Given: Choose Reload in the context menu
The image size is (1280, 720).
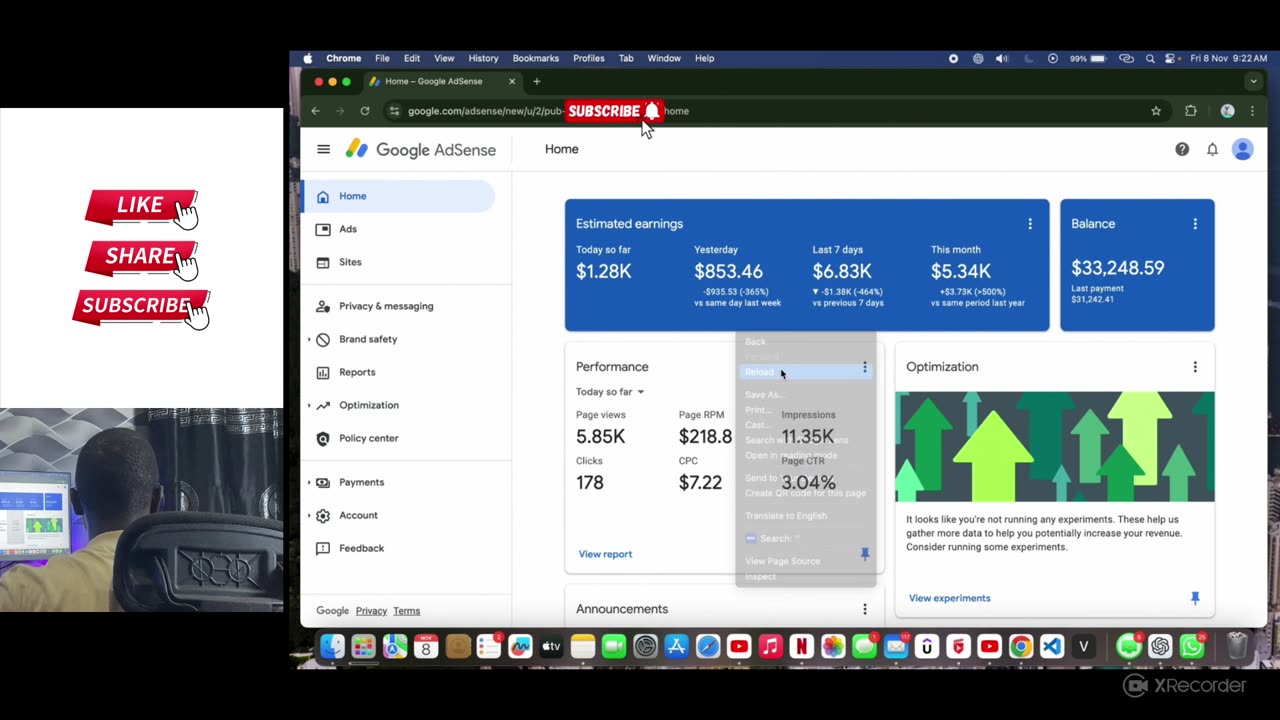Looking at the screenshot, I should (805, 372).
